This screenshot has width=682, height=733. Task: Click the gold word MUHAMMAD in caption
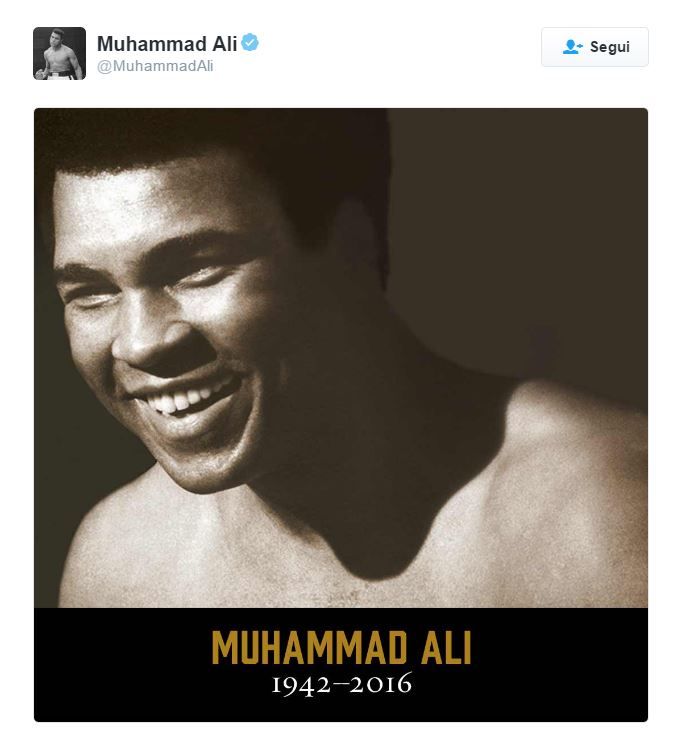point(309,648)
